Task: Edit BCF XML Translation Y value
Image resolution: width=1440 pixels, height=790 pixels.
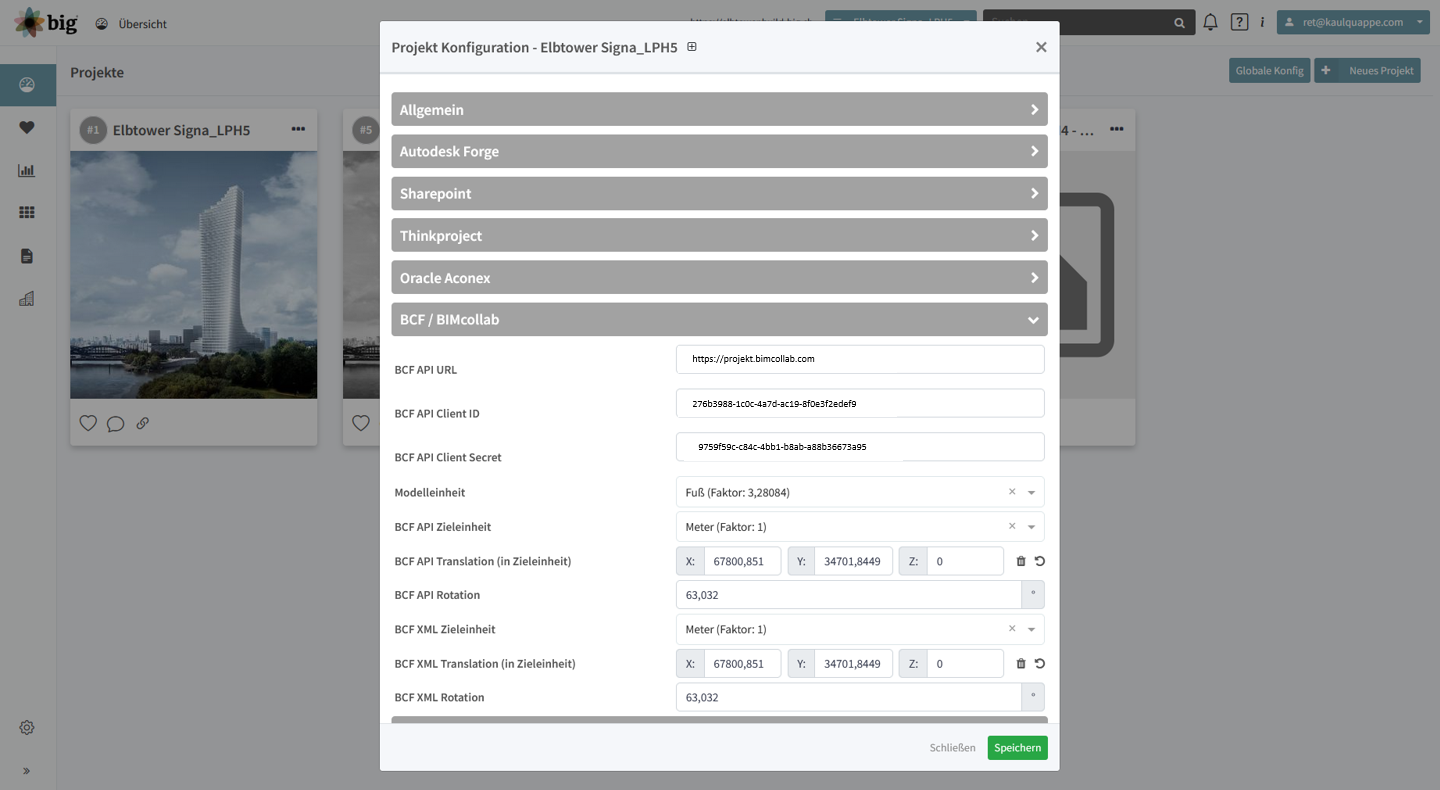Action: (x=853, y=663)
